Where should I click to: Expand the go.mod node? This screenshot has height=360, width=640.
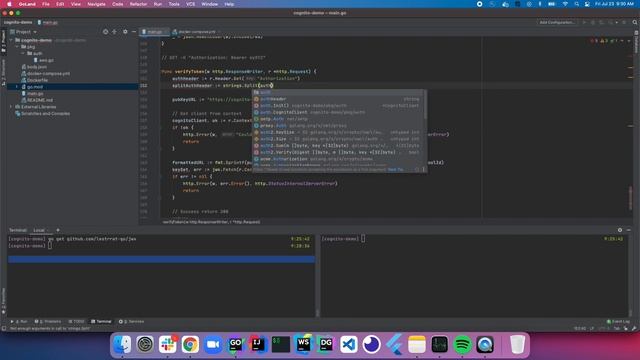pyautogui.click(x=17, y=87)
